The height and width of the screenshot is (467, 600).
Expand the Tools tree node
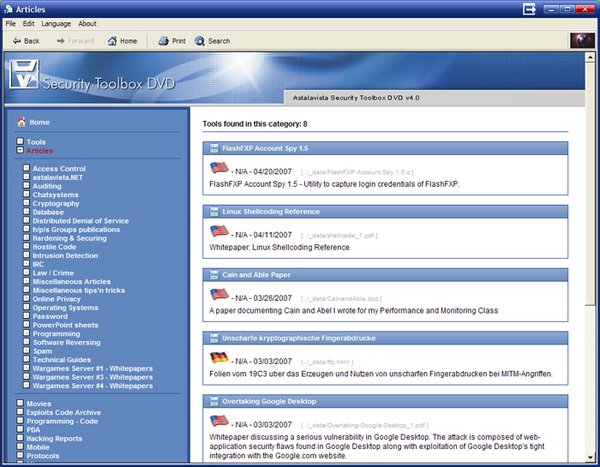coord(19,142)
